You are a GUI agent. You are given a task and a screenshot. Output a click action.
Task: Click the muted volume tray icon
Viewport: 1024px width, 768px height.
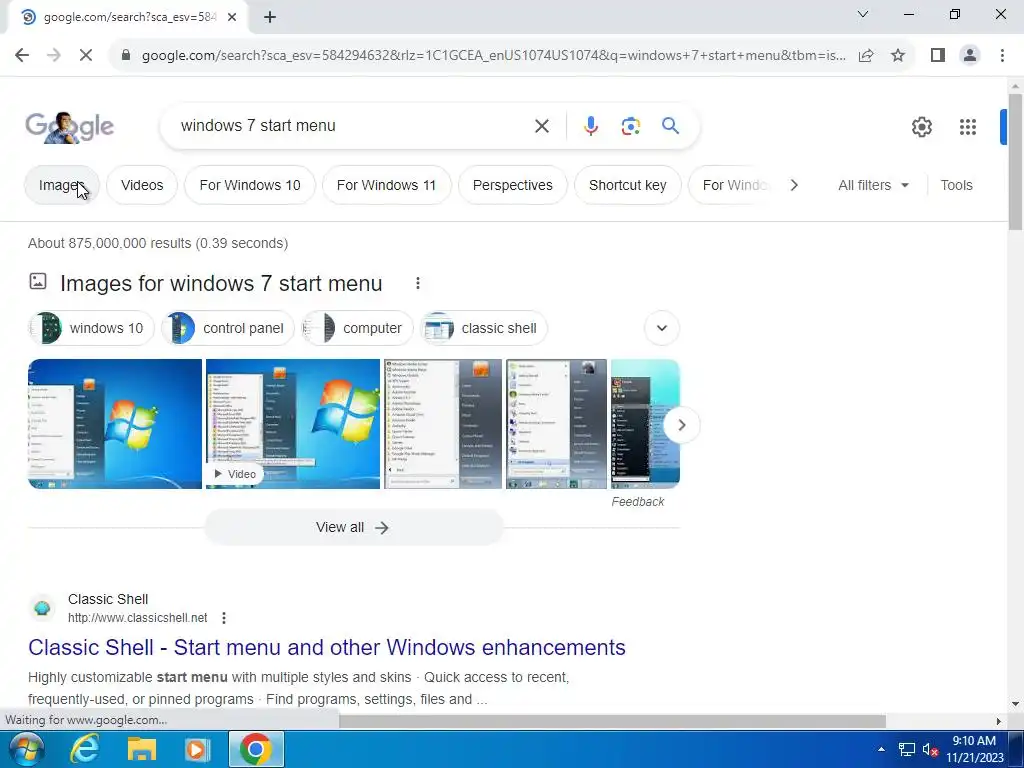click(930, 750)
